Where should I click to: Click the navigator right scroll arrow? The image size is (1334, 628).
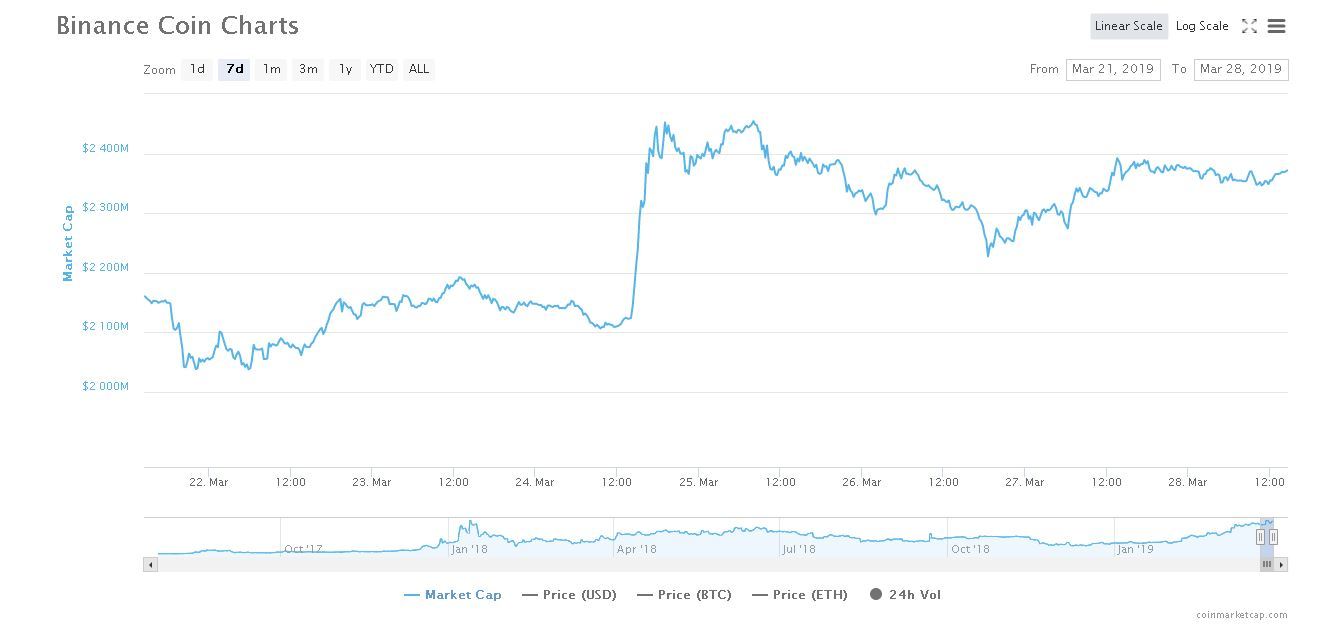coord(1282,565)
